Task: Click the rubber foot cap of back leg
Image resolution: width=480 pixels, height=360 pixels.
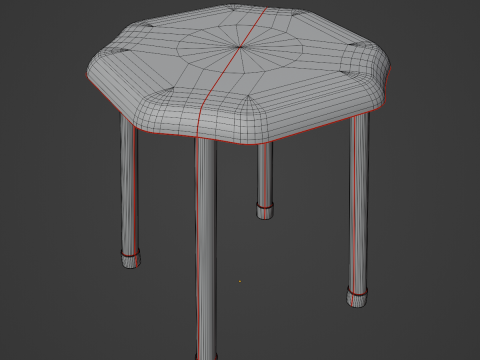Action: click(x=265, y=211)
